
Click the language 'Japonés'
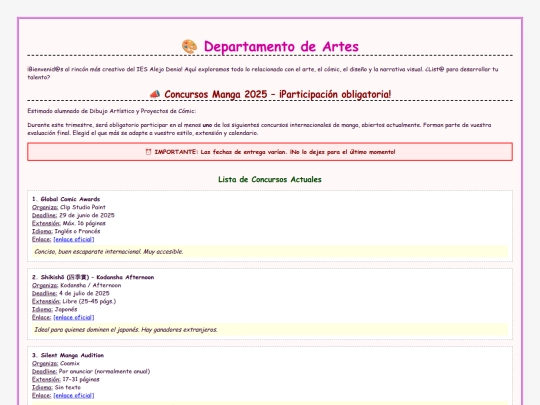click(66, 310)
